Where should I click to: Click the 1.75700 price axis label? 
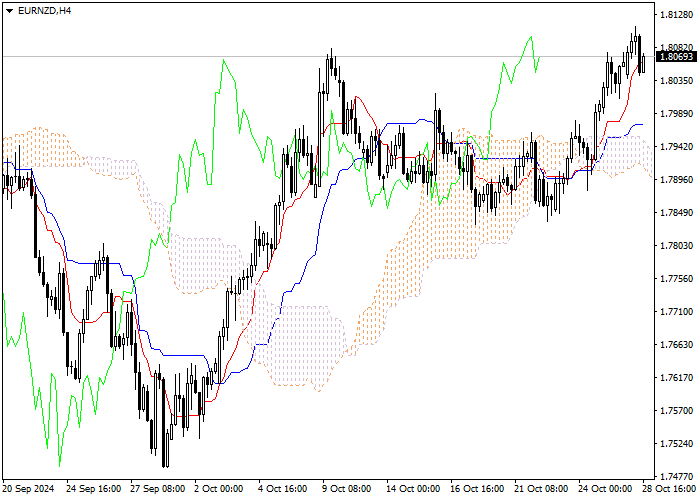point(677,411)
